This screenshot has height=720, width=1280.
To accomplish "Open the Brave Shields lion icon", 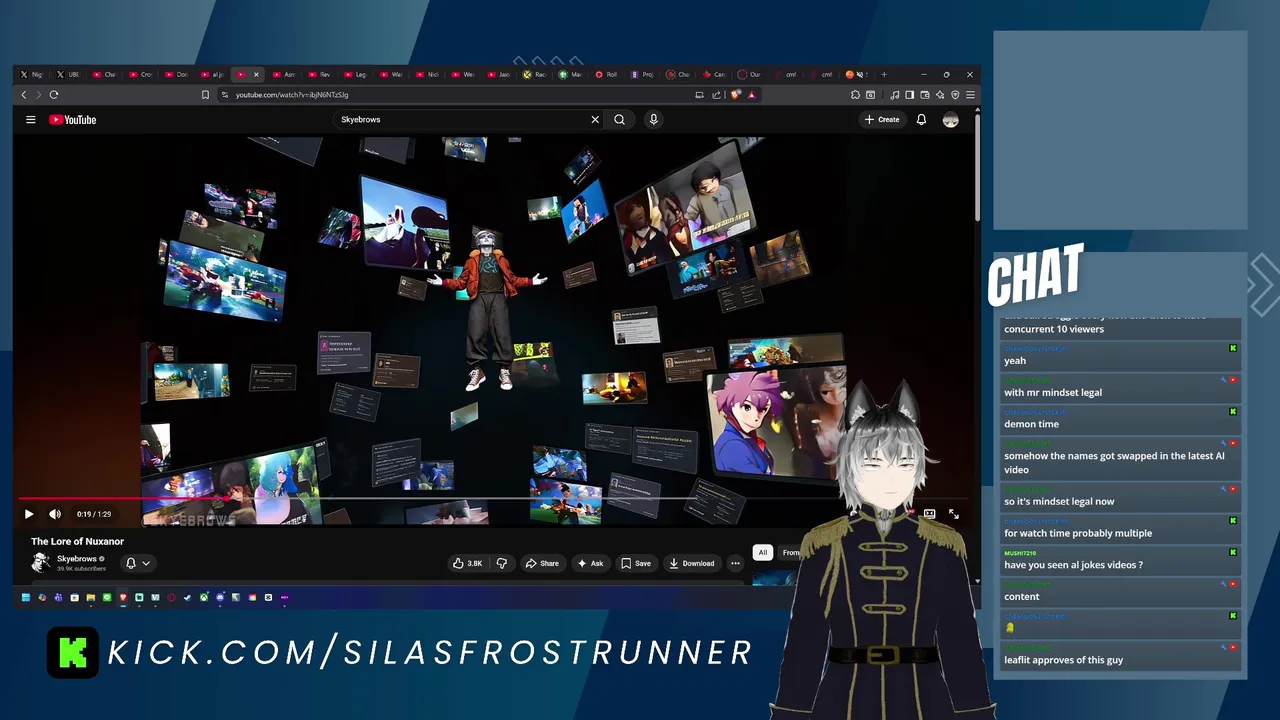I will coord(735,95).
